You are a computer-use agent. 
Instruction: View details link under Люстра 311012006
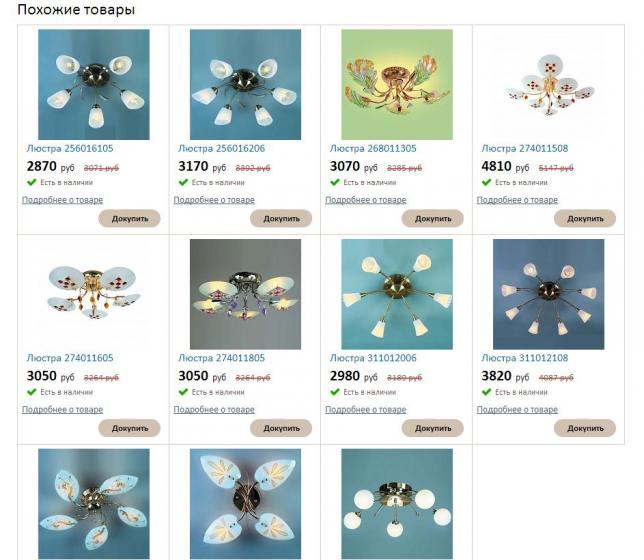(x=366, y=410)
